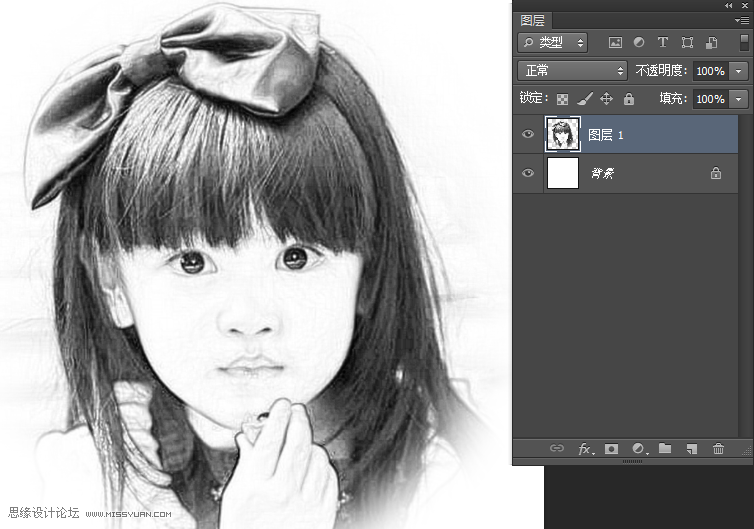Viewport: 754px width, 529px height.
Task: Select the 图层 panel tab
Action: (x=532, y=20)
